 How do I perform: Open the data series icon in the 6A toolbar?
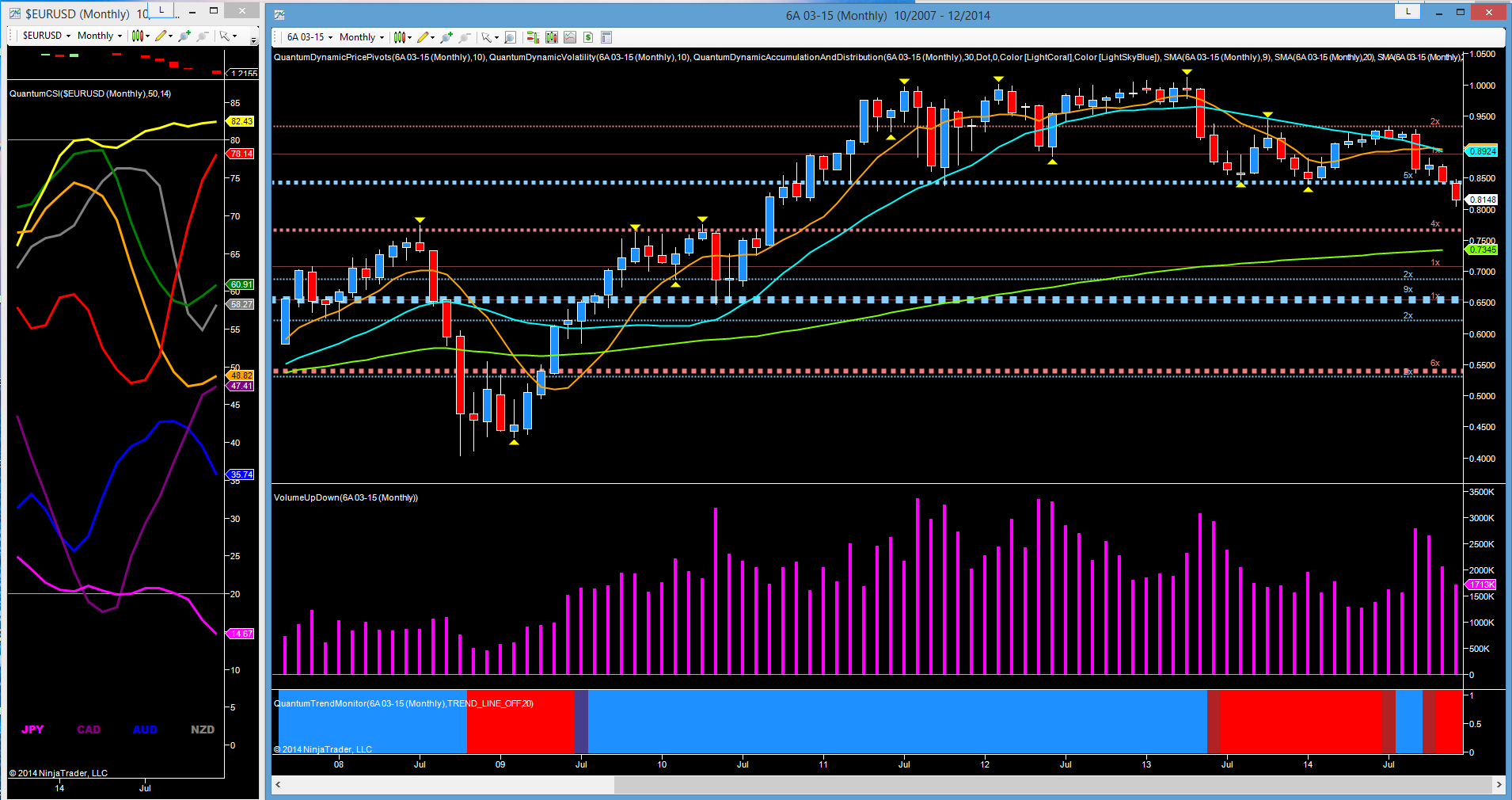pyautogui.click(x=551, y=37)
